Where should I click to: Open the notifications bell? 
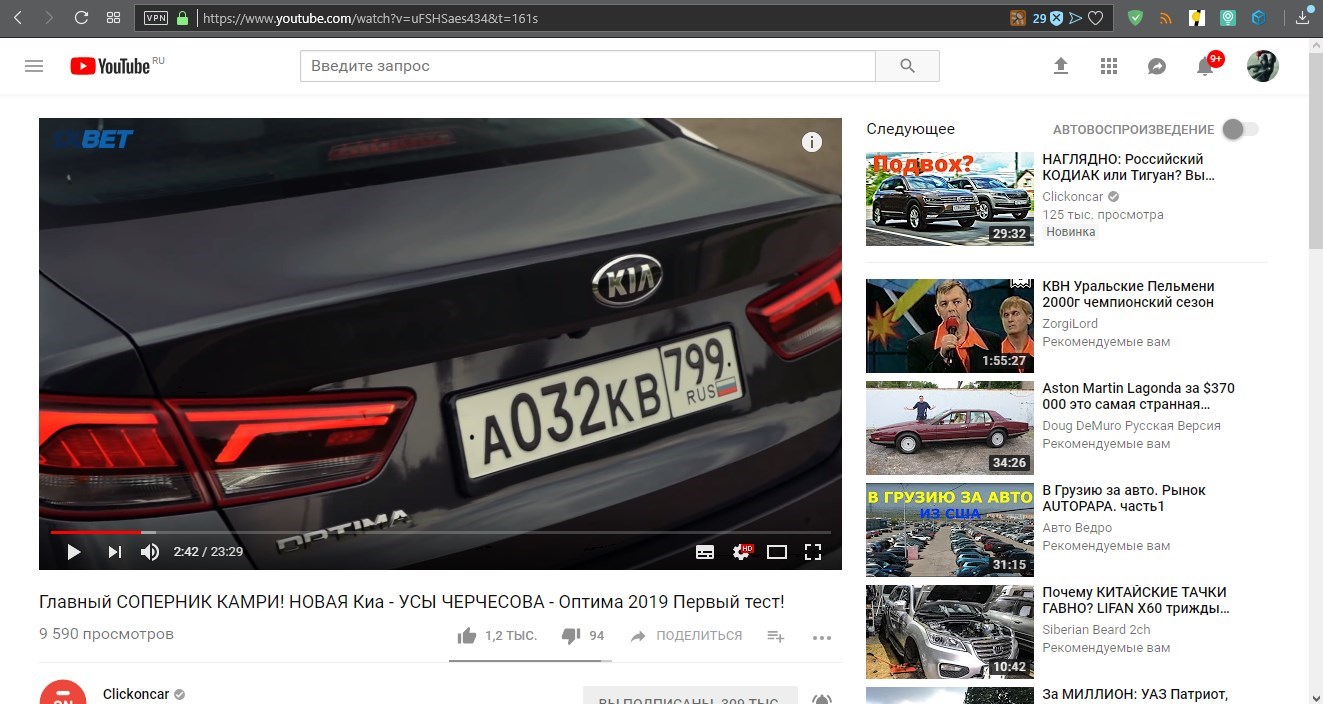point(1205,67)
